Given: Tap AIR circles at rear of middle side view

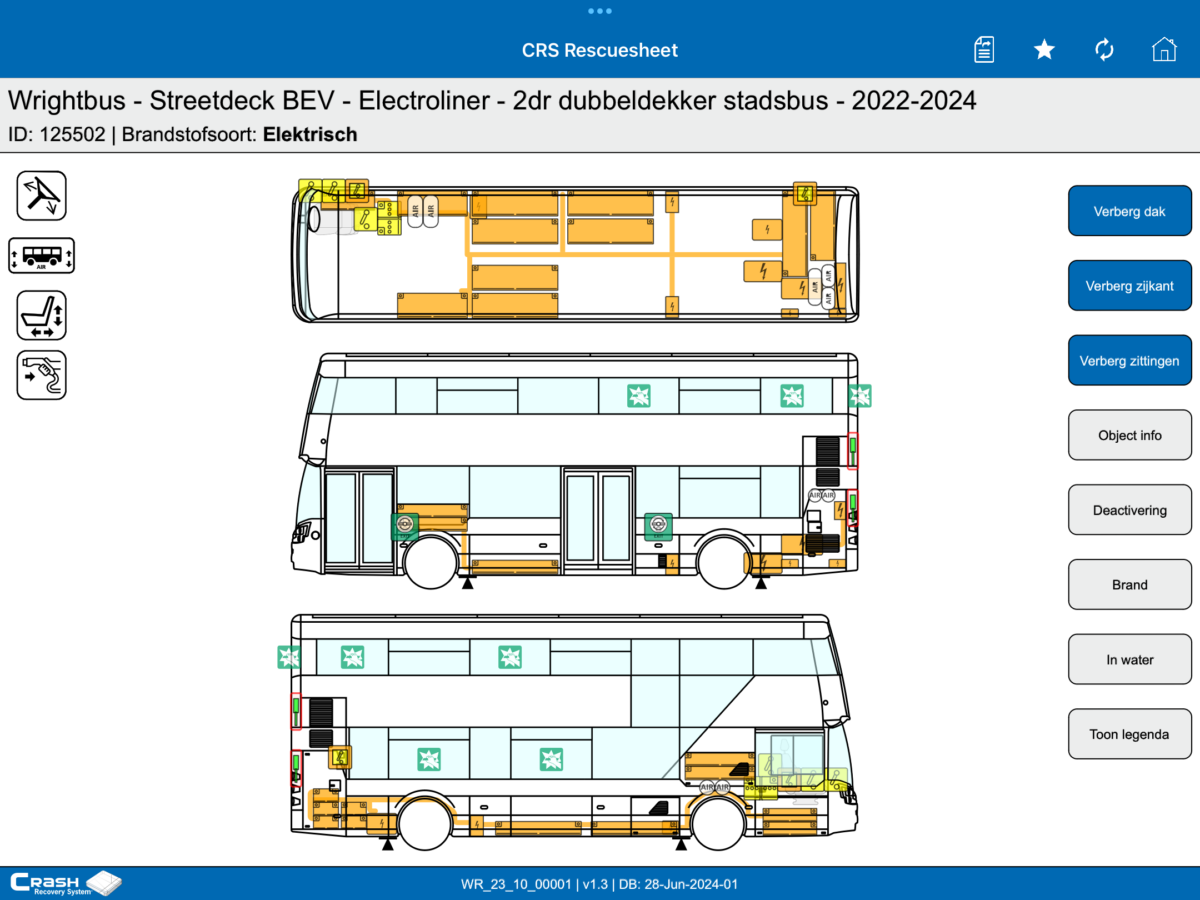Looking at the screenshot, I should 822,495.
